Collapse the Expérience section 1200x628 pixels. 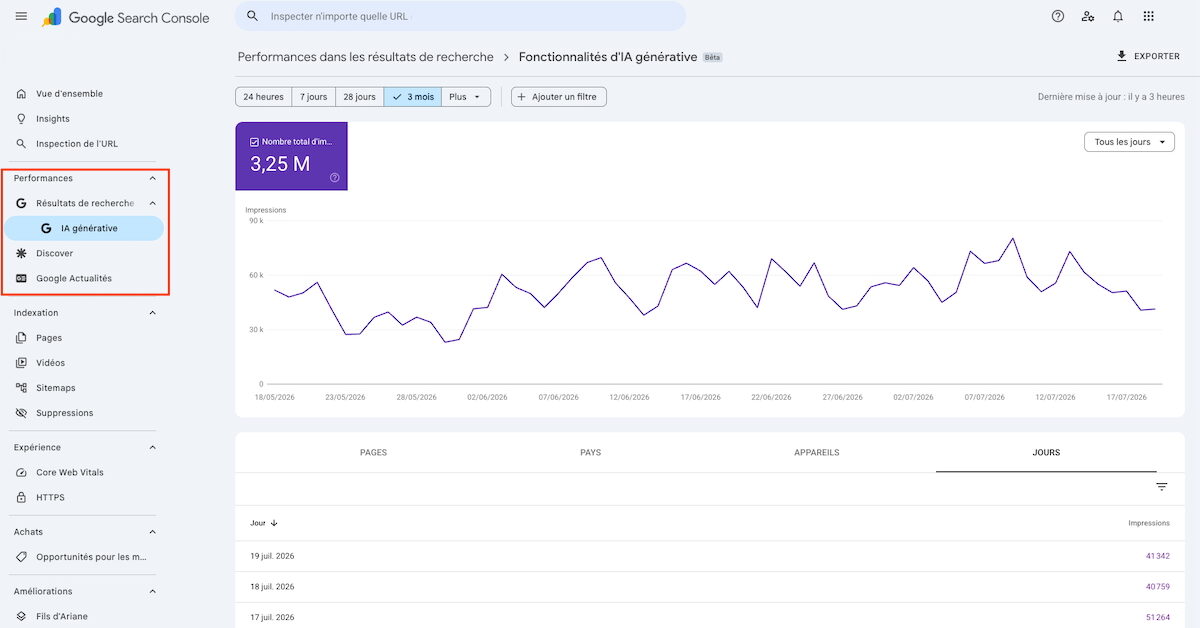pos(153,447)
